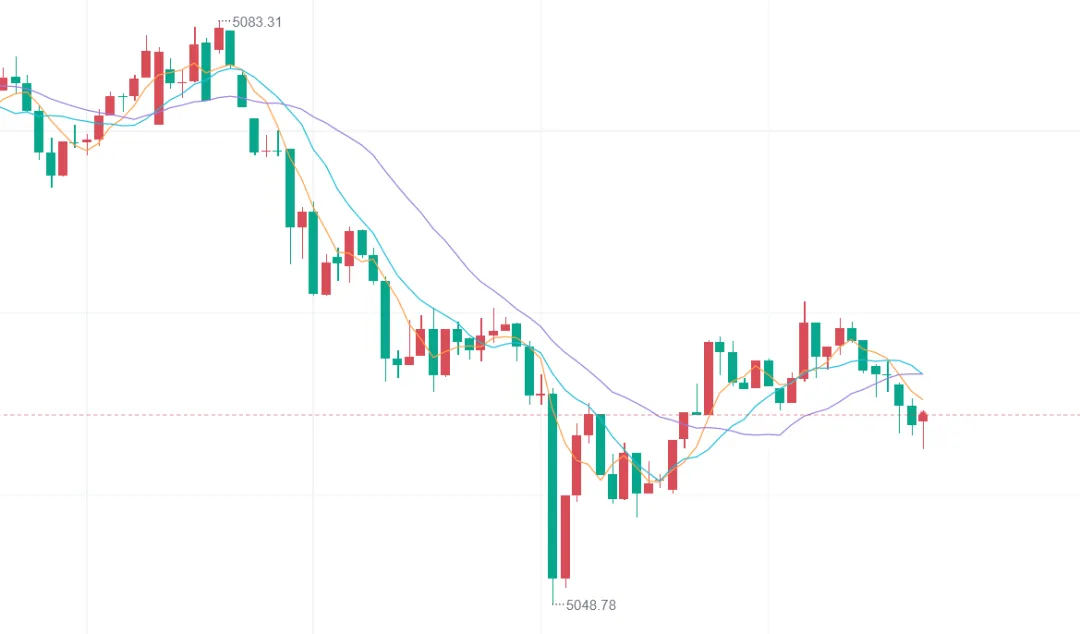Select the tall red candle left of the 5083.31 peak

(158, 87)
